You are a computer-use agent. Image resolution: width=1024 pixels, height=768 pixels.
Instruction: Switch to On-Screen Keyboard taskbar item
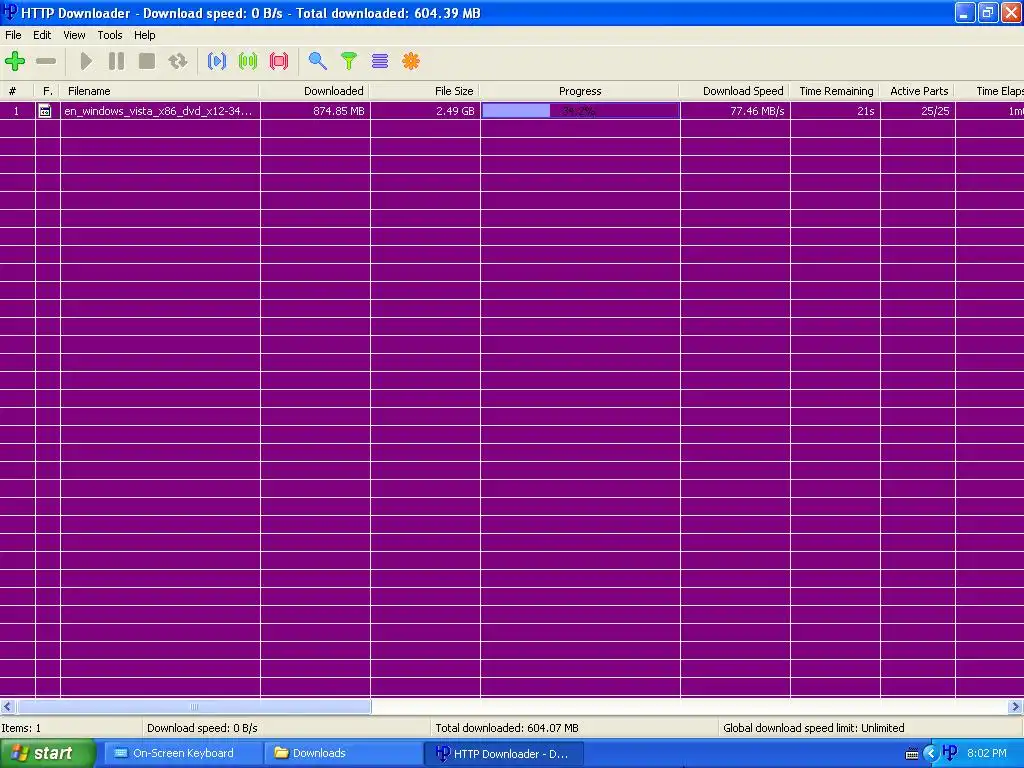[183, 754]
